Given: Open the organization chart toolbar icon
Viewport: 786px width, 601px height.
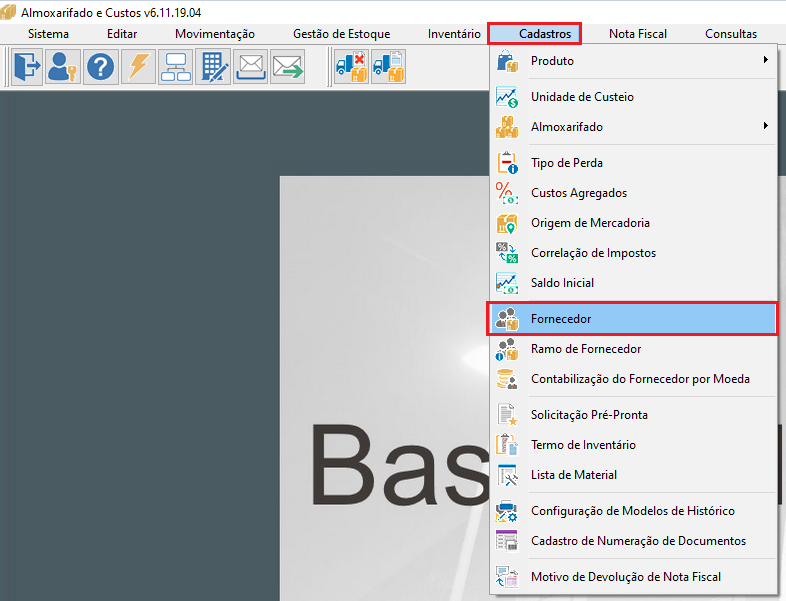Looking at the screenshot, I should tap(175, 67).
